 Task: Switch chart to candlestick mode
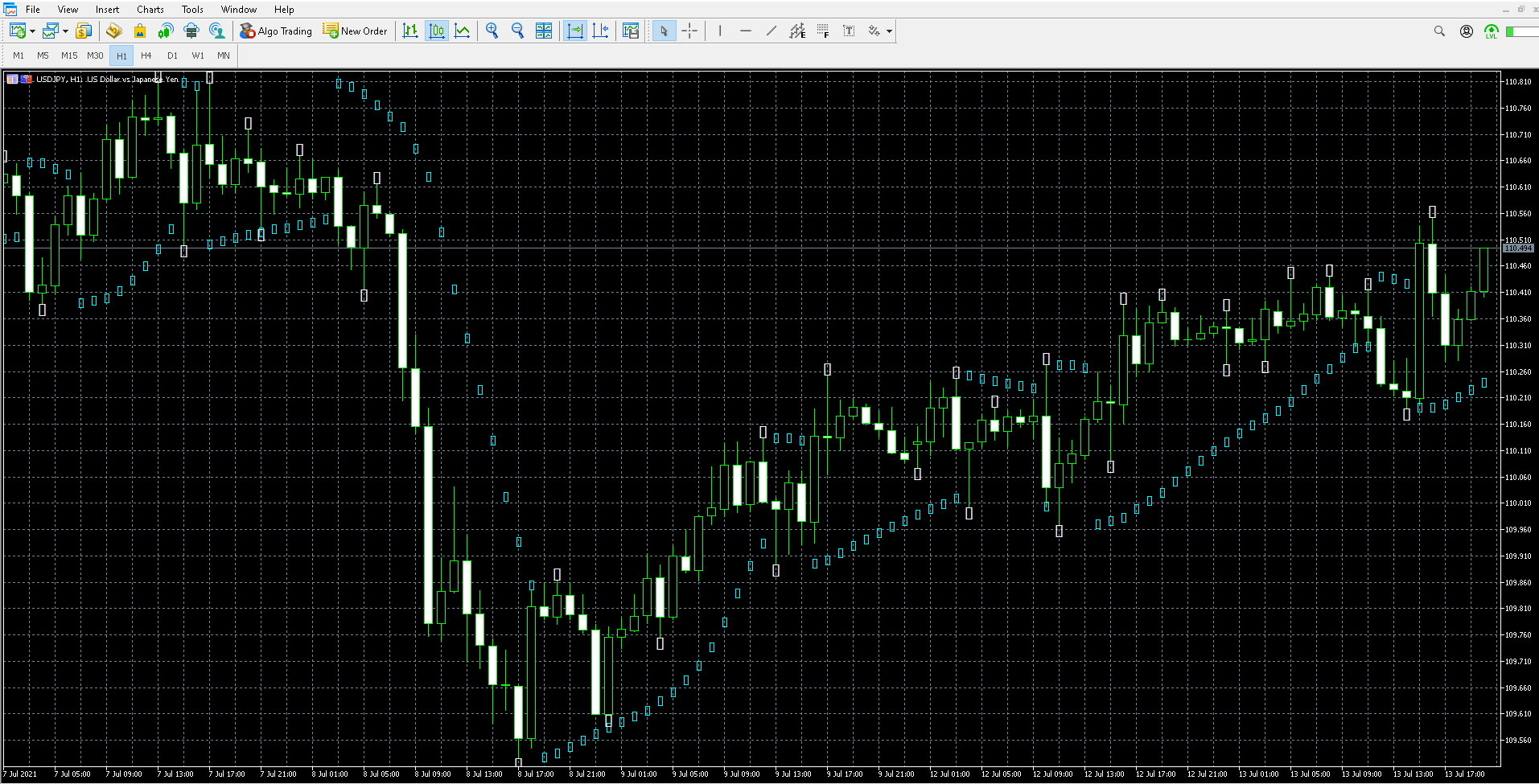click(437, 31)
